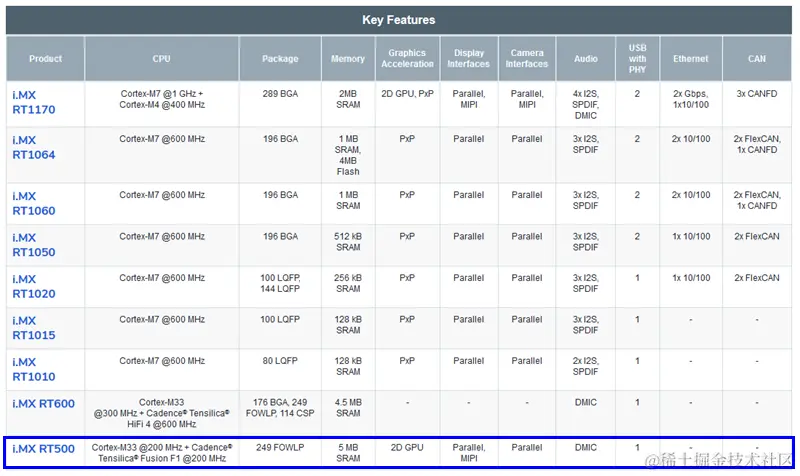Viewport: 800px width, 476px height.
Task: Select the '4.5 MB SRAM' memory cell
Action: tap(348, 413)
